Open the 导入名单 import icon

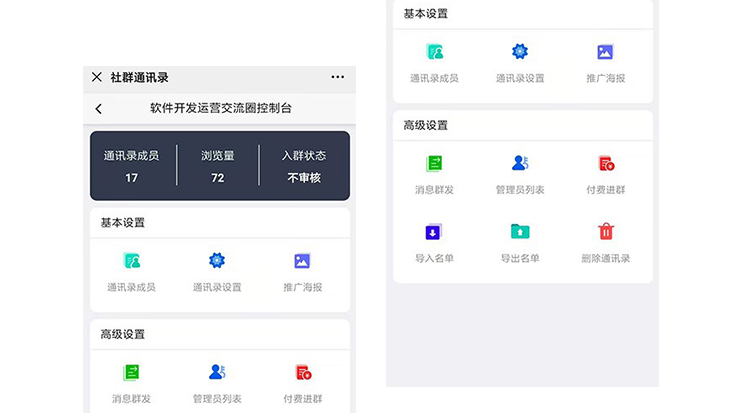[434, 232]
